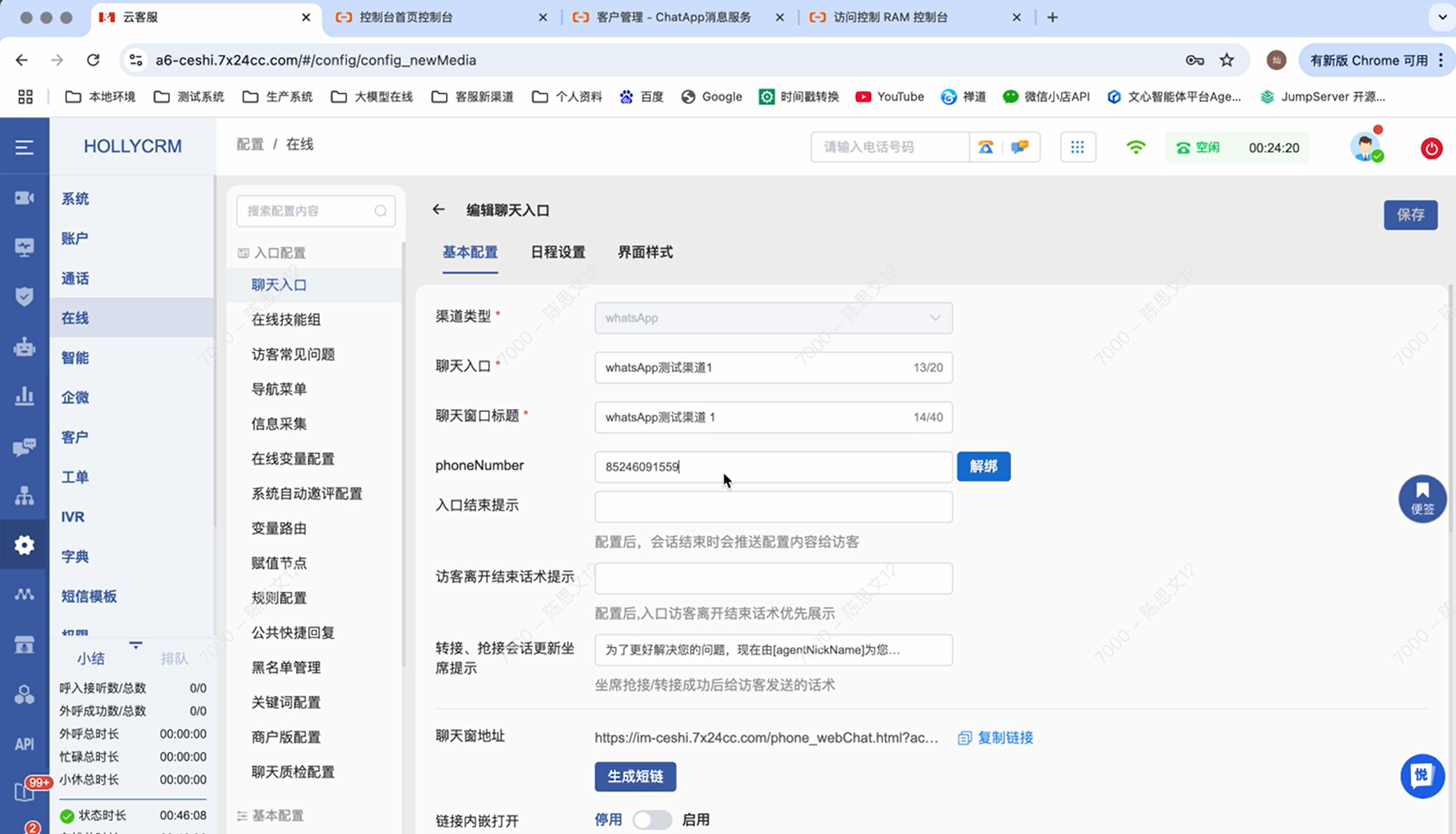The height and width of the screenshot is (834, 1456).
Task: Select the 基本配置 tab
Action: click(x=470, y=252)
